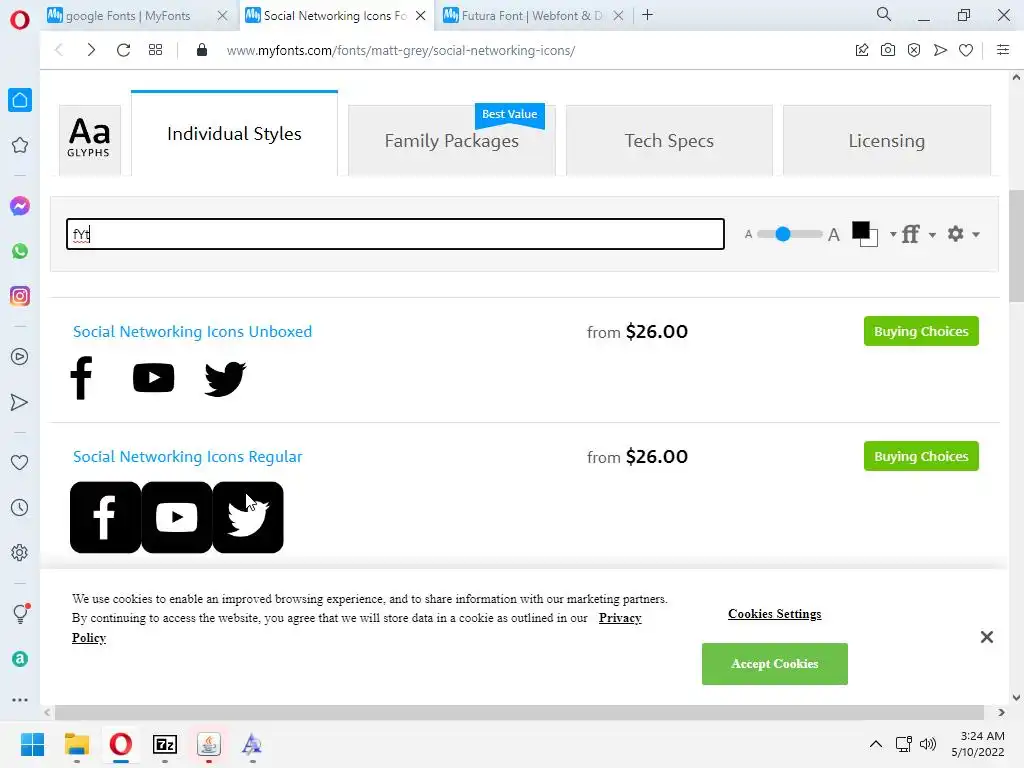Open Easy Setup menu icon
1024x768 pixels.
coord(1003,50)
